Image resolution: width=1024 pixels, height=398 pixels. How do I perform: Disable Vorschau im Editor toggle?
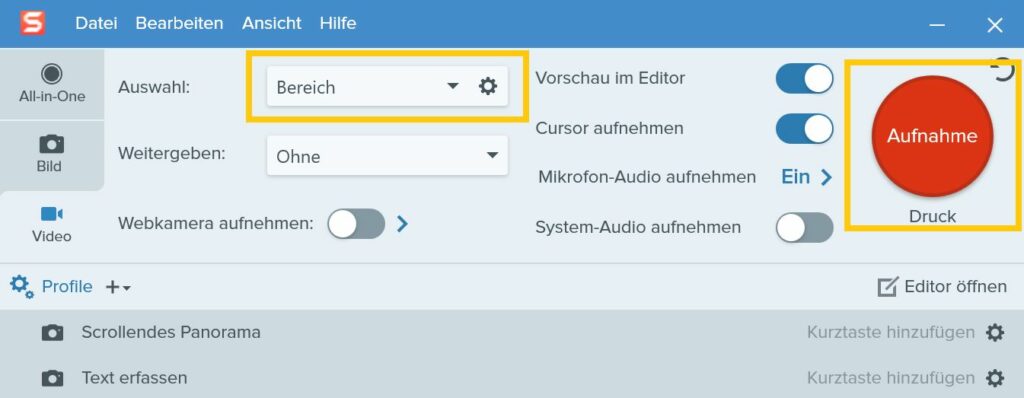click(x=804, y=78)
